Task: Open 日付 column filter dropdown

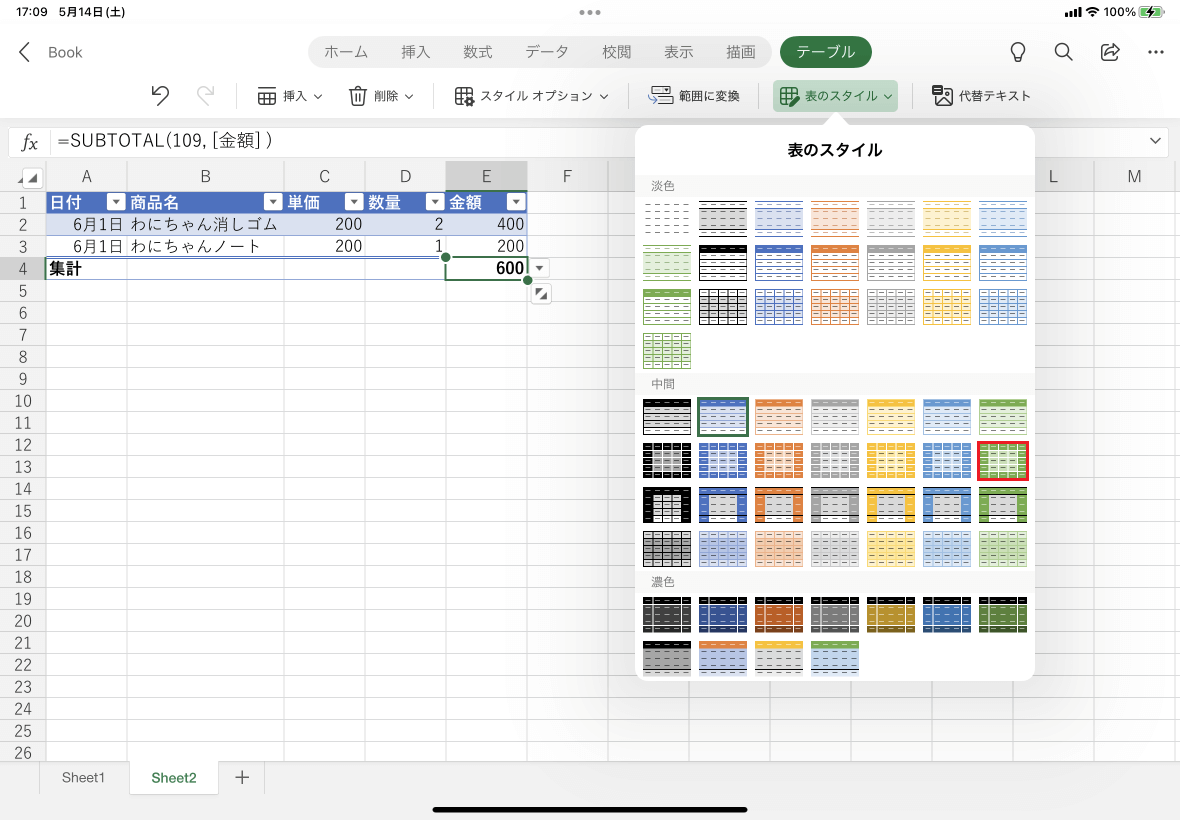Action: pyautogui.click(x=115, y=202)
